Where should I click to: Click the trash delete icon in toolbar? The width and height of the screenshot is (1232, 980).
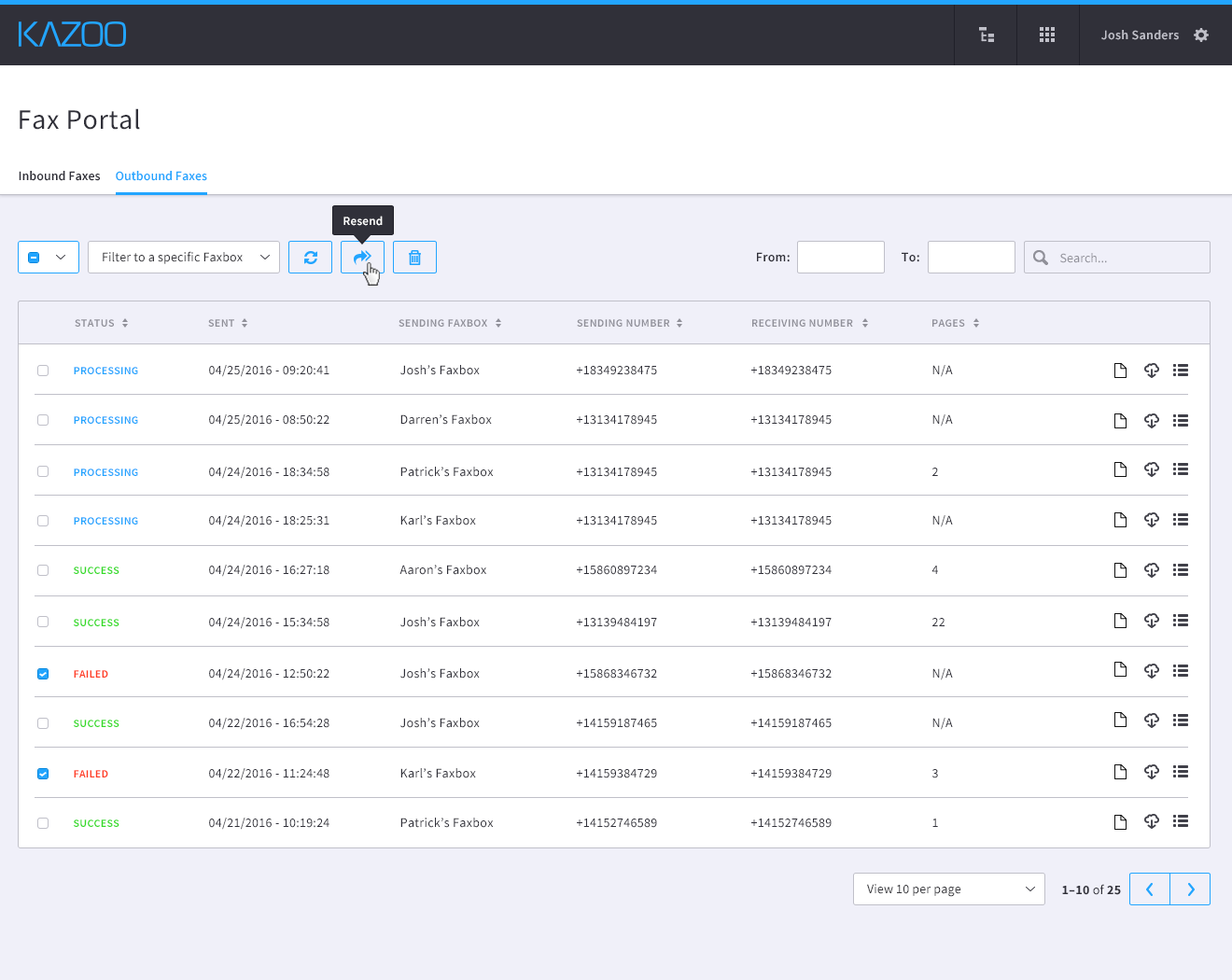click(414, 258)
